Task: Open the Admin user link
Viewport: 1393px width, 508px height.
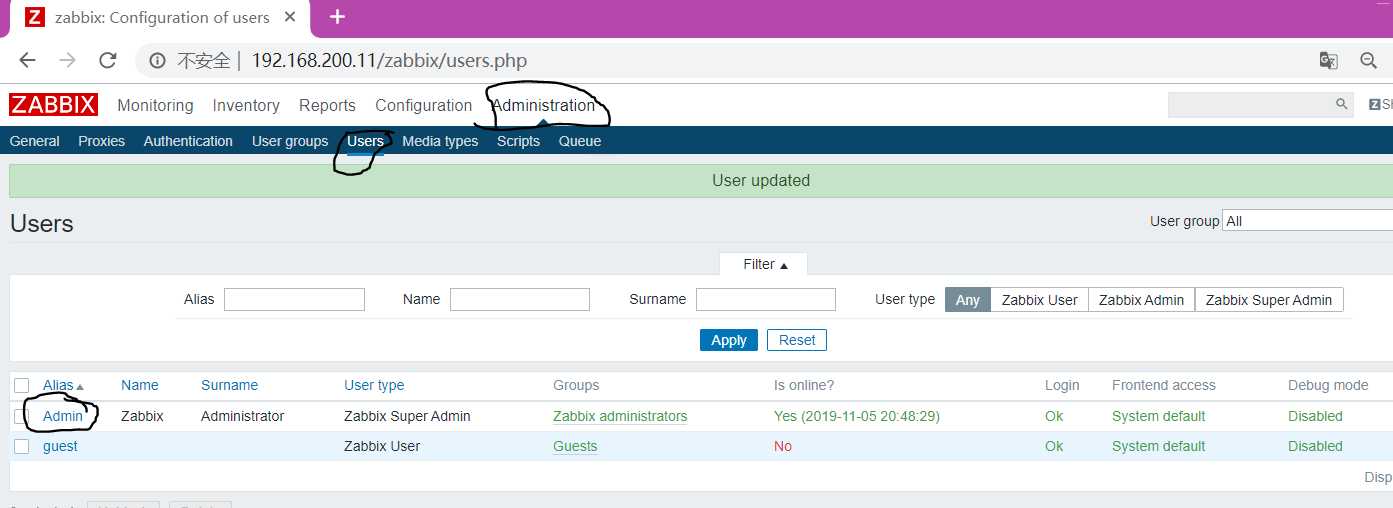Action: coord(63,416)
